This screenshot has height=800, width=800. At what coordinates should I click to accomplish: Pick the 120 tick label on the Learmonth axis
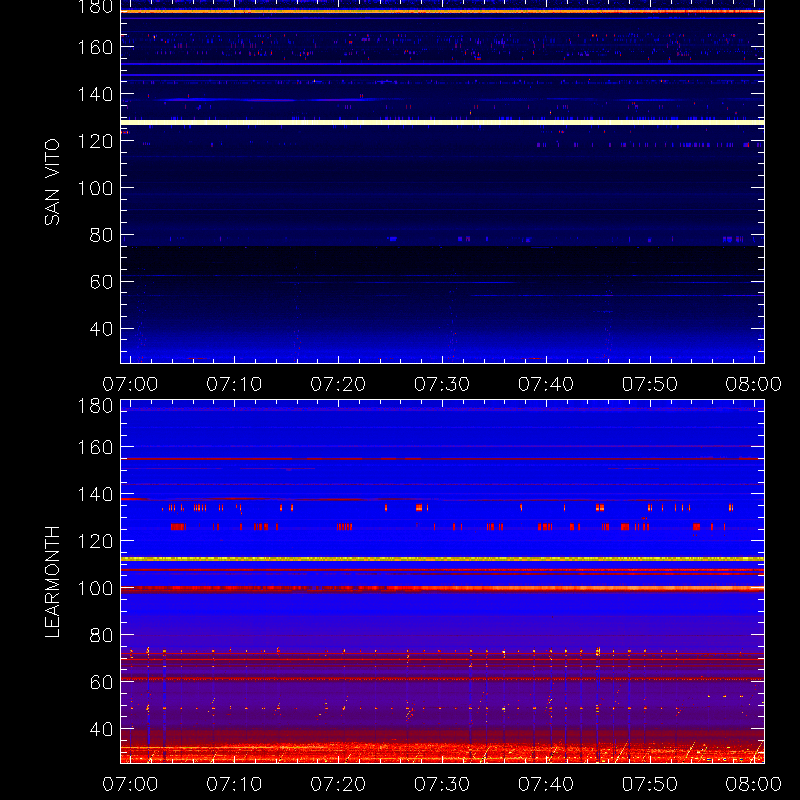95,541
